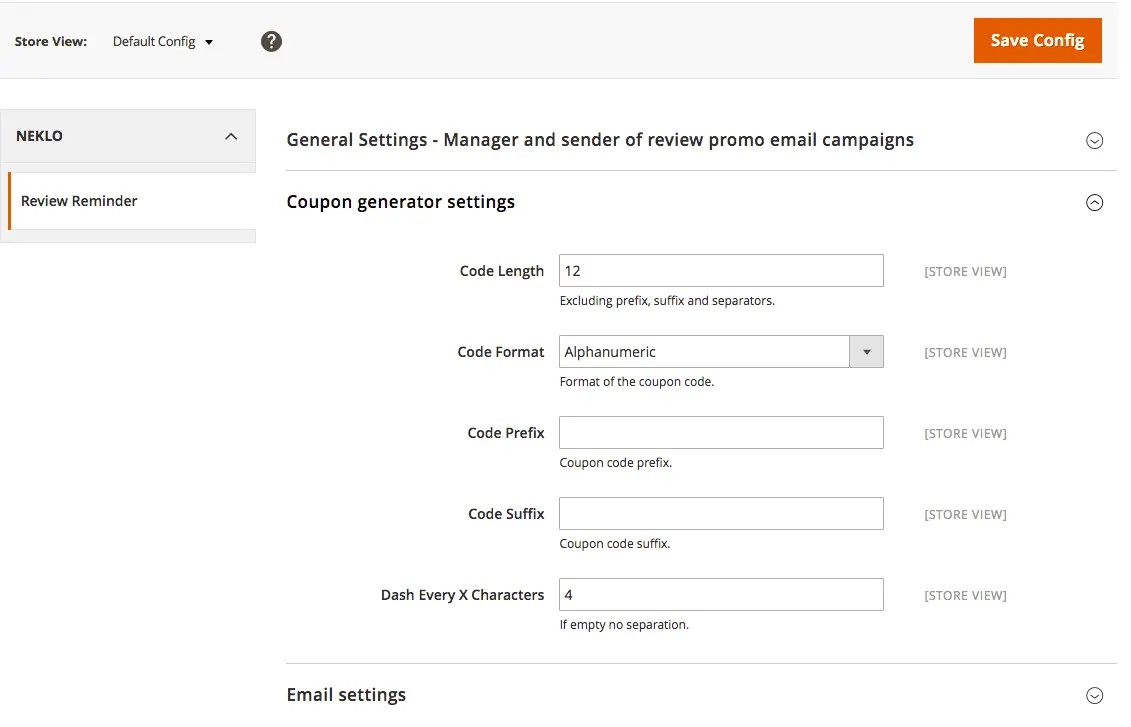Open the help question mark icon
The height and width of the screenshot is (727, 1131).
coord(271,41)
